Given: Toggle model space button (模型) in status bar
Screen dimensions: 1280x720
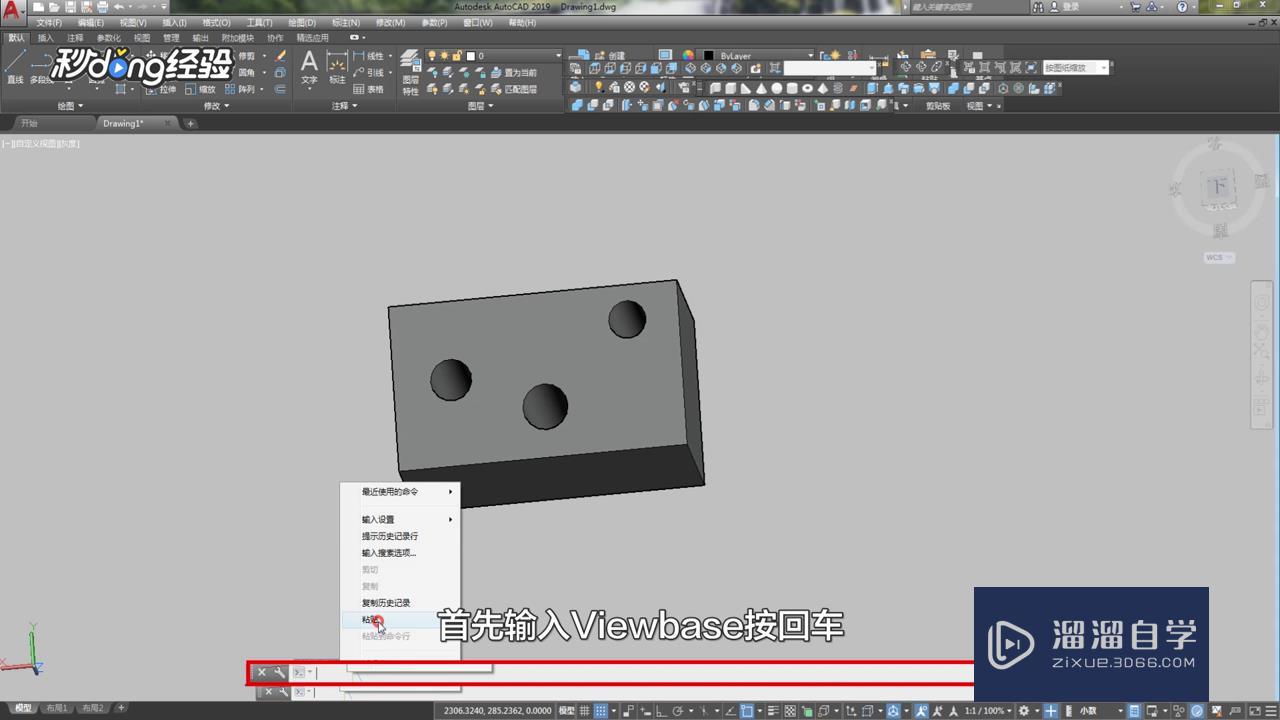Looking at the screenshot, I should coord(566,710).
